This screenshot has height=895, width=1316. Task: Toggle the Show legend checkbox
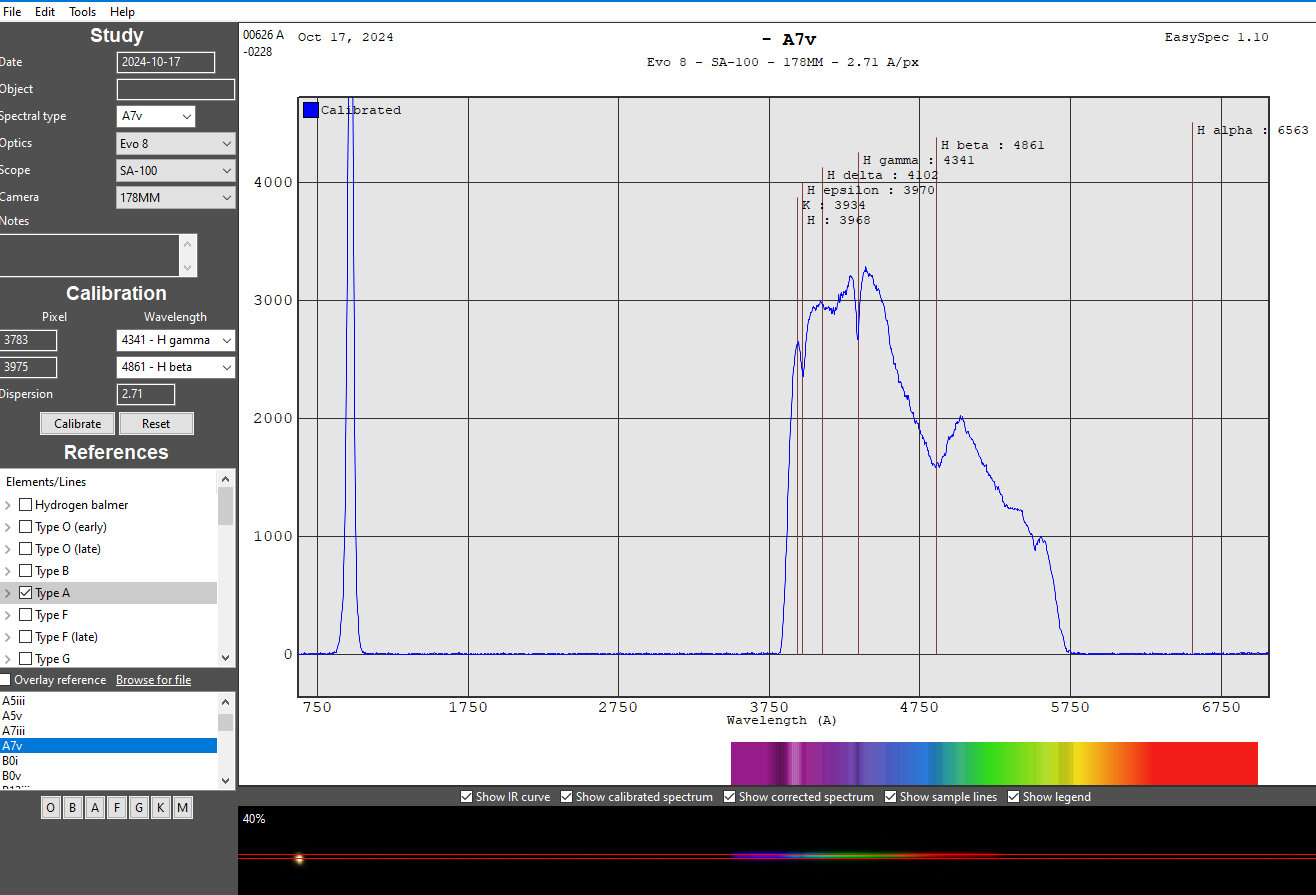1013,797
